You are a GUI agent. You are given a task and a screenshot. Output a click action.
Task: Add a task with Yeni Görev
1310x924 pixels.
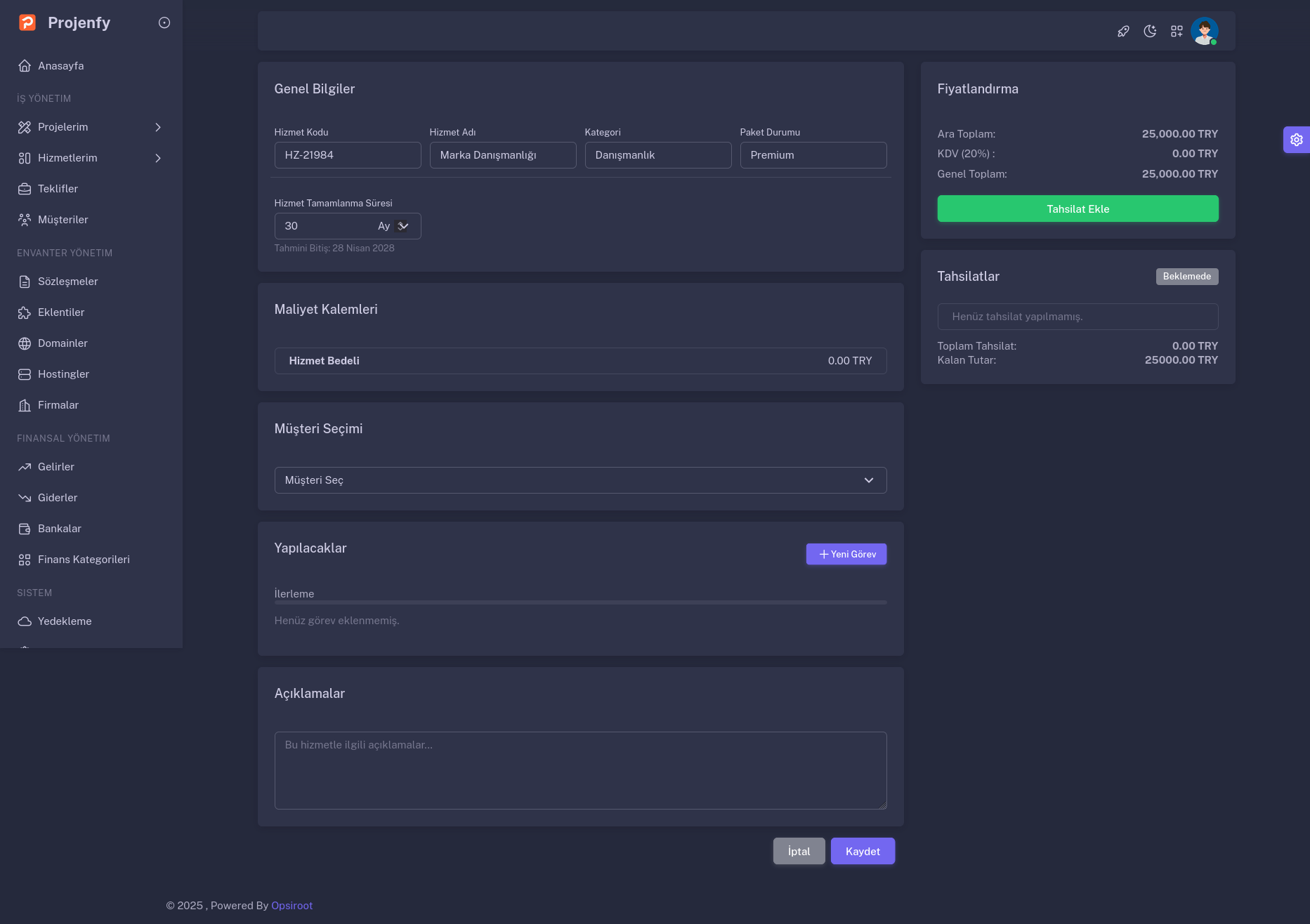tap(846, 555)
